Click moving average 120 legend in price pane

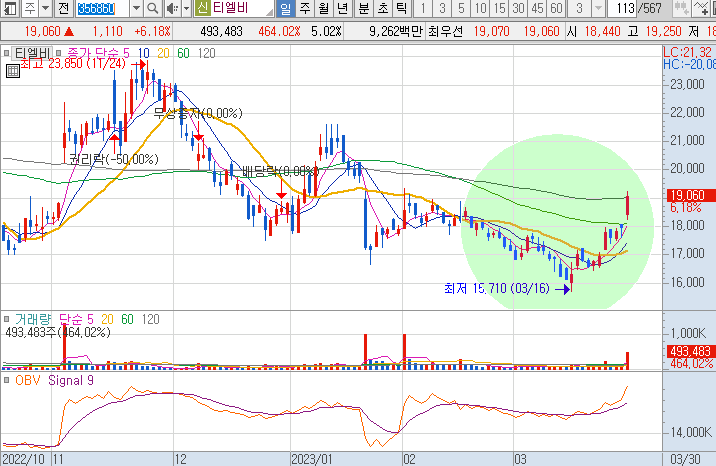click(206, 53)
